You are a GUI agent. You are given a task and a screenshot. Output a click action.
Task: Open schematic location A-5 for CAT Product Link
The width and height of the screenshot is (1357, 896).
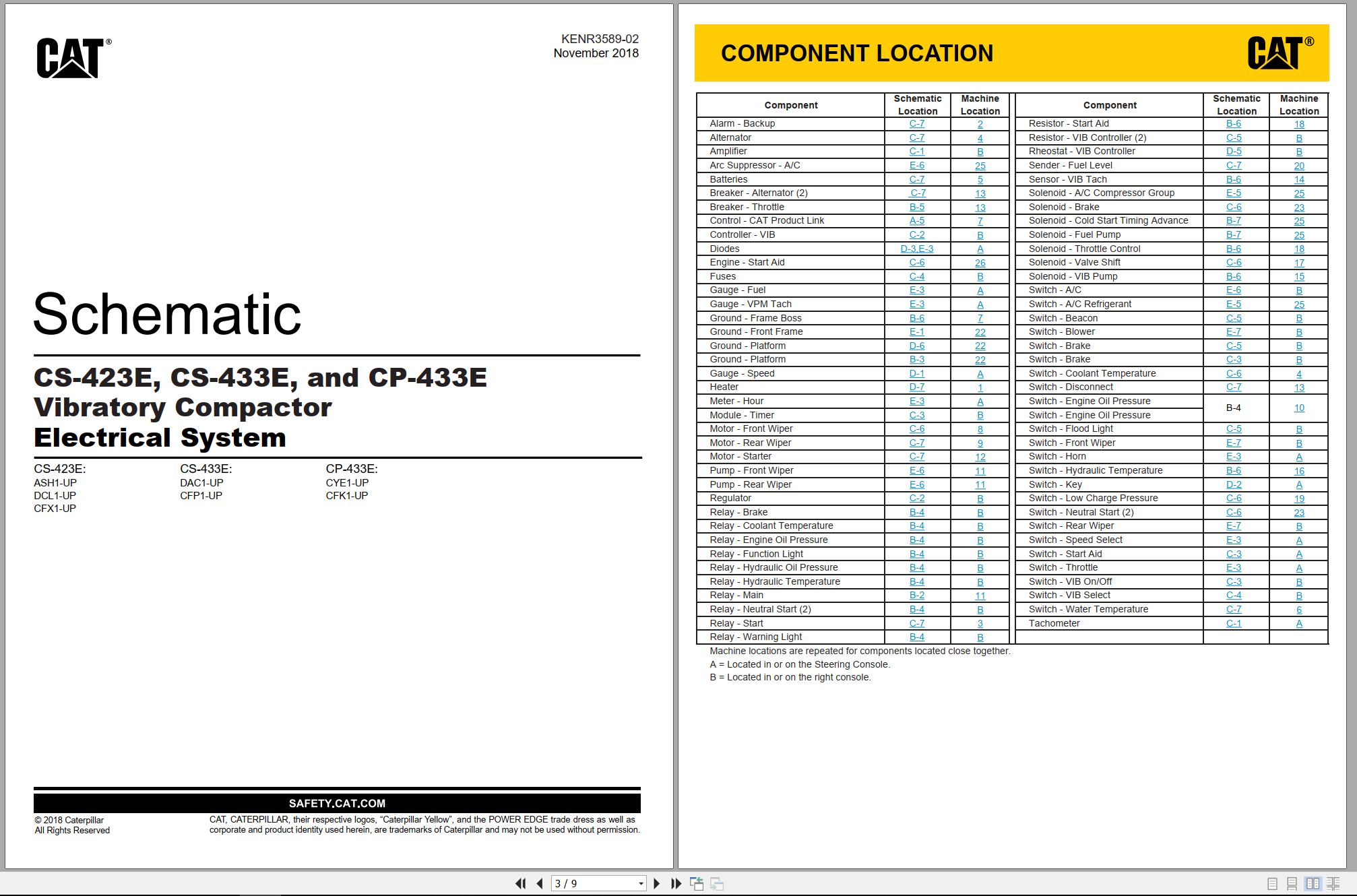916,221
